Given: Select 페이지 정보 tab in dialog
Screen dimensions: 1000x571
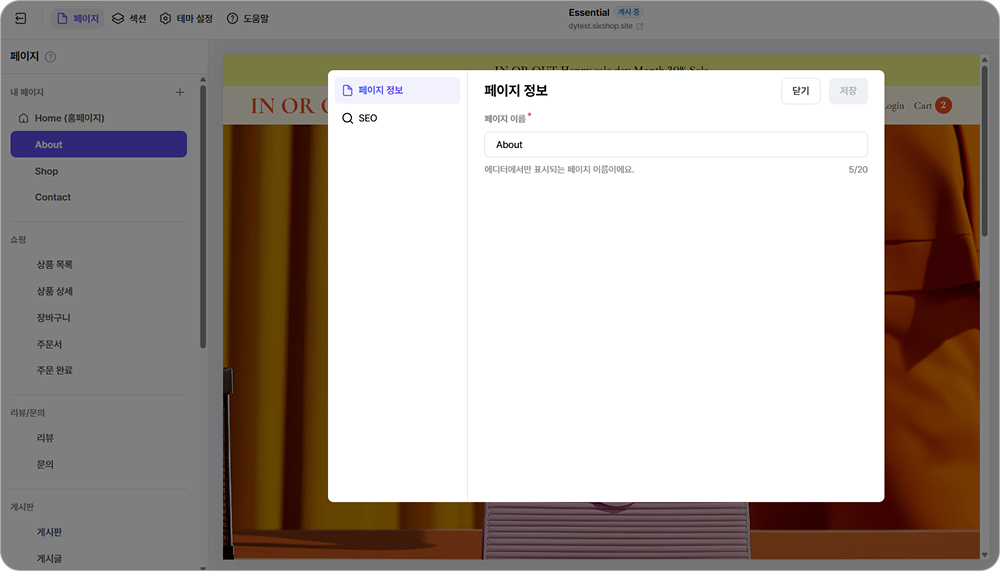Looking at the screenshot, I should [x=397, y=91].
